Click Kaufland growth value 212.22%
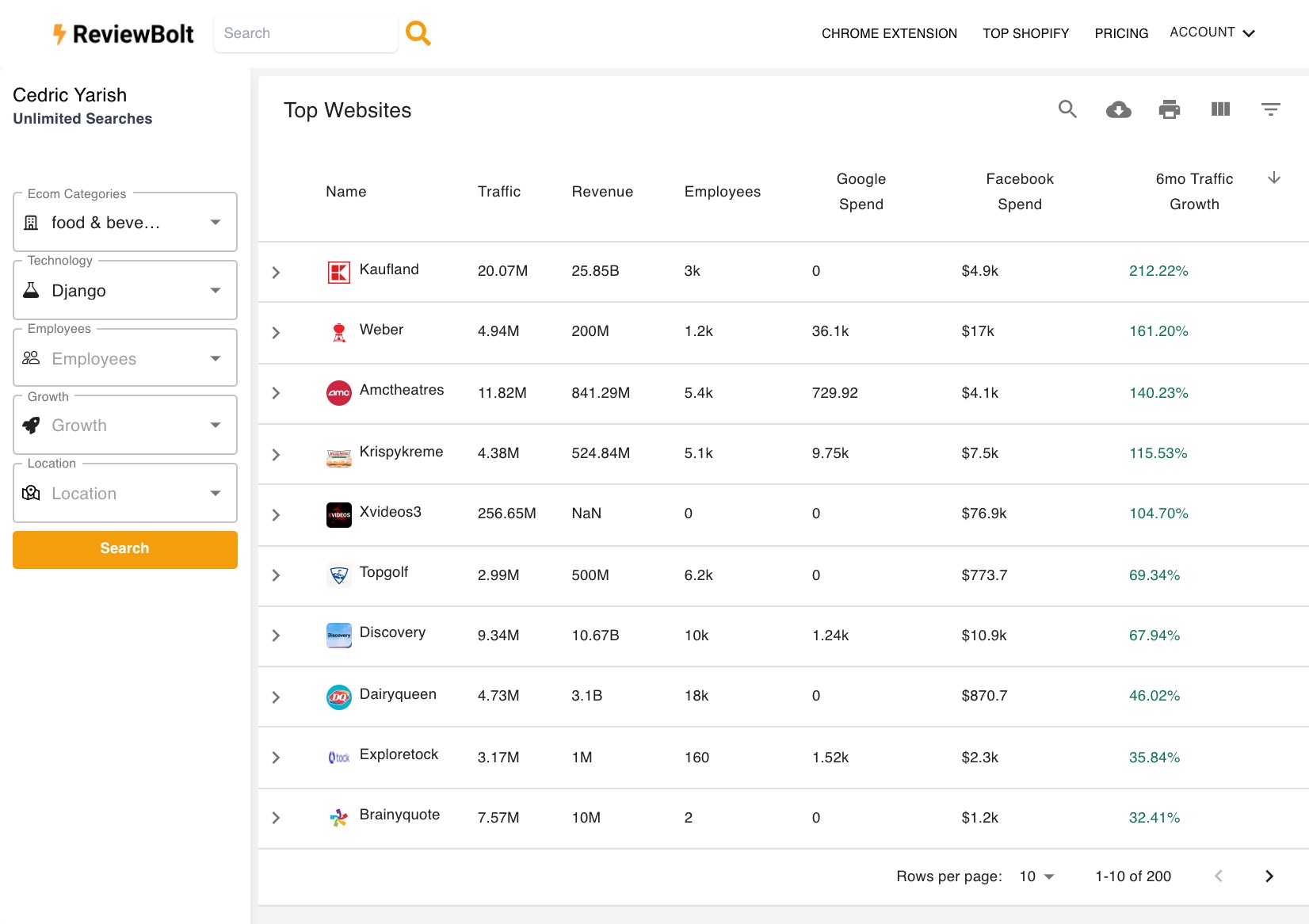Screen dimensions: 1309x924 pyautogui.click(x=1158, y=271)
